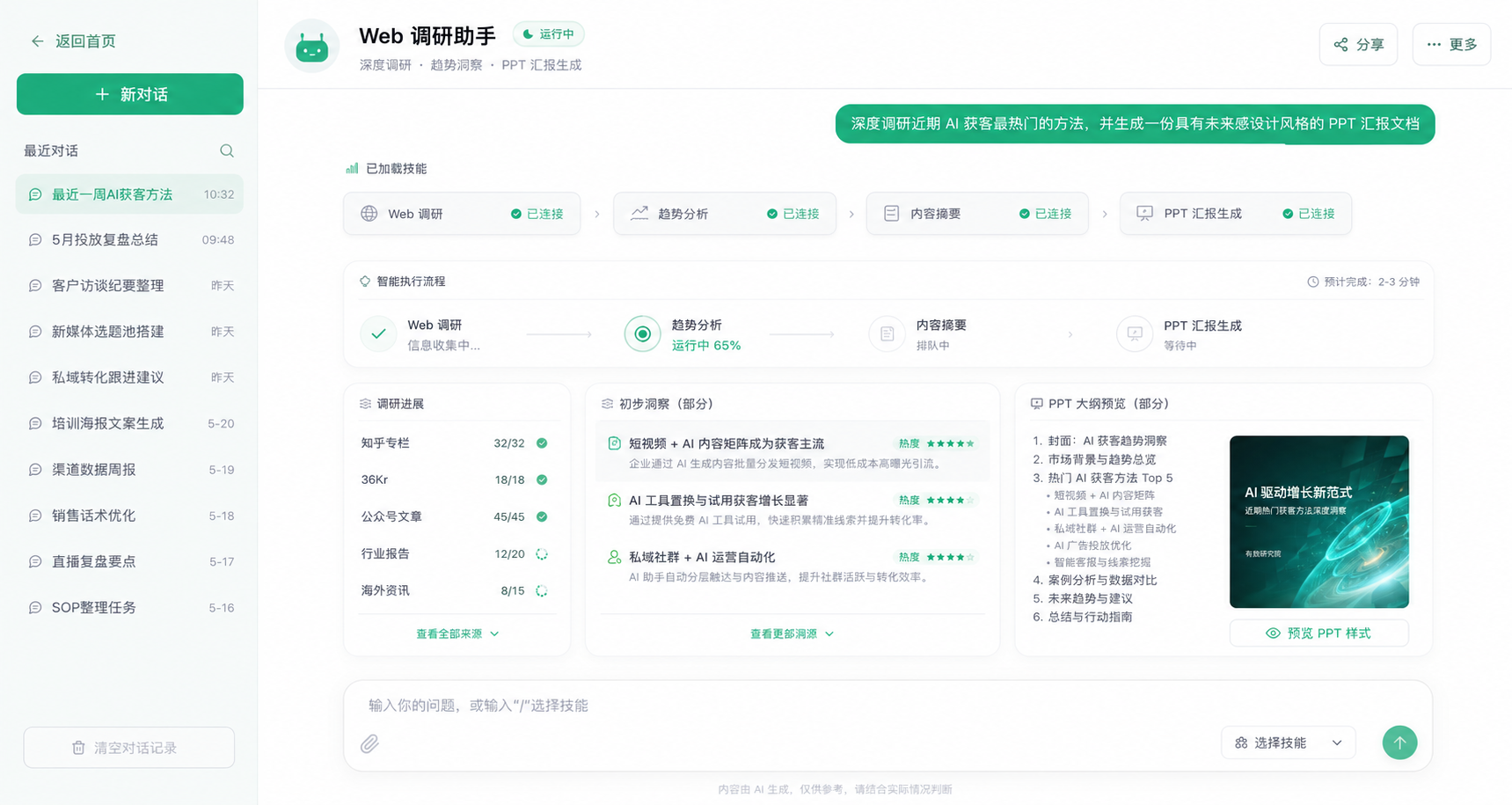1512x805 pixels.
Task: Open the 最近一周AI获客方法 conversation
Action: pyautogui.click(x=130, y=194)
